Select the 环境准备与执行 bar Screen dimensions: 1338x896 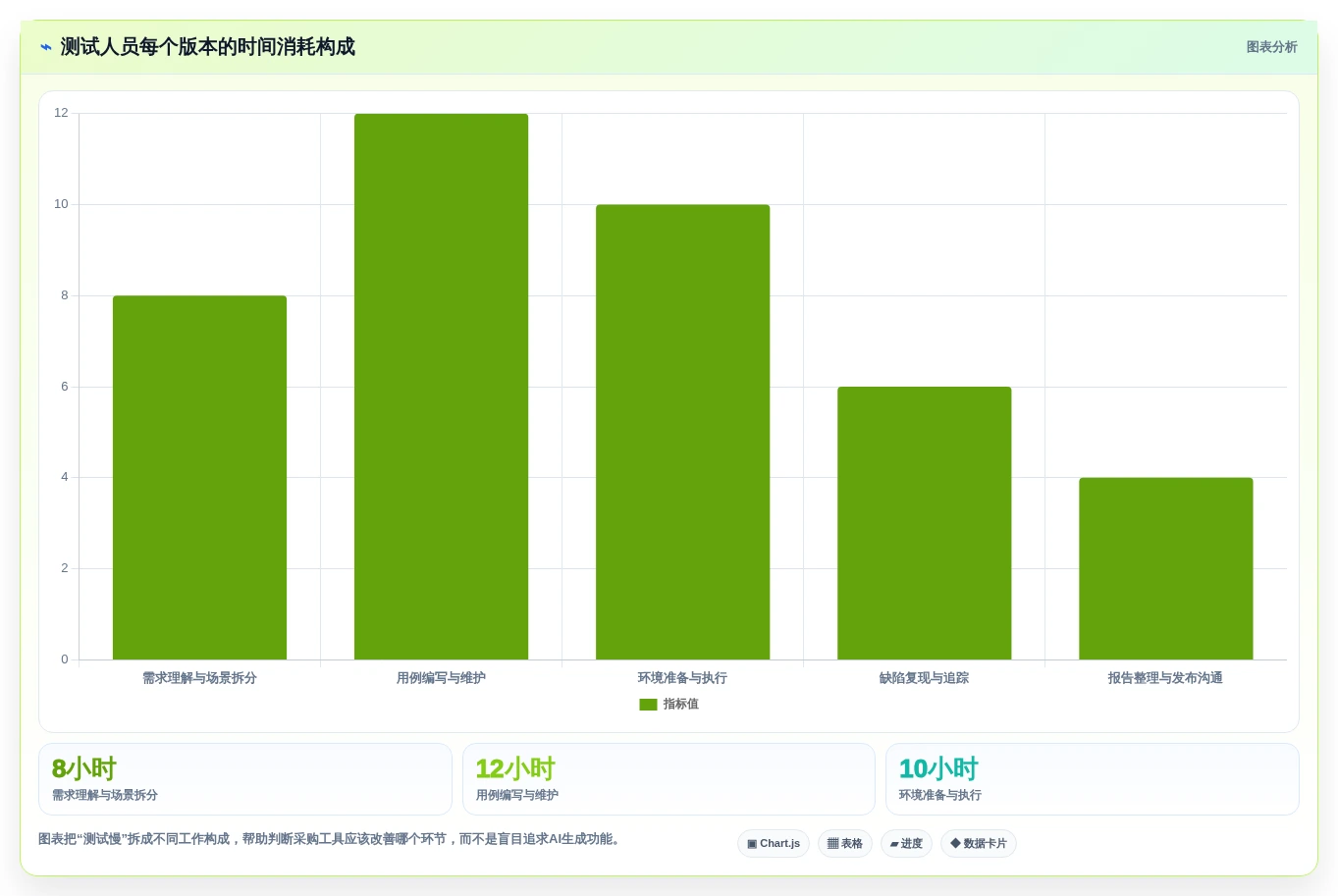tap(682, 432)
